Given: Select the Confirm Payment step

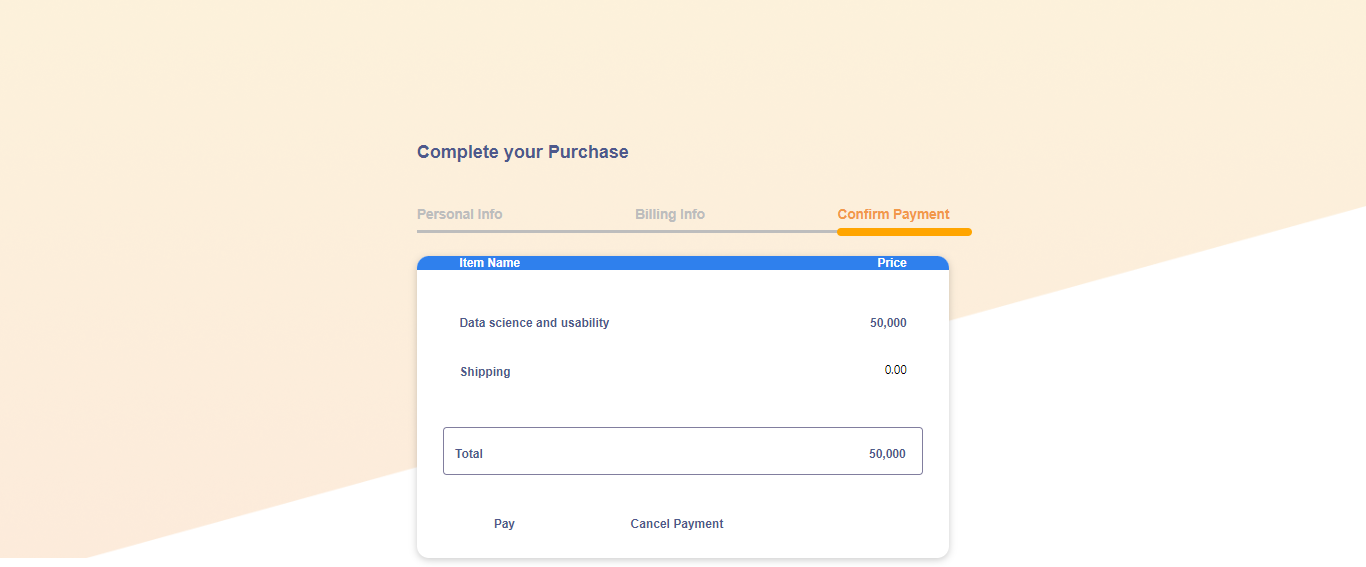Looking at the screenshot, I should click(x=894, y=214).
